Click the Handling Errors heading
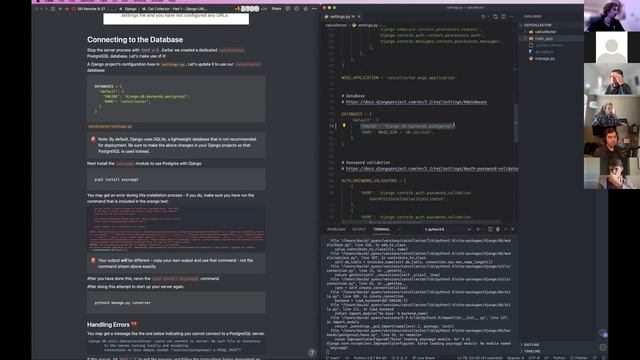640x360 pixels. click(x=112, y=324)
